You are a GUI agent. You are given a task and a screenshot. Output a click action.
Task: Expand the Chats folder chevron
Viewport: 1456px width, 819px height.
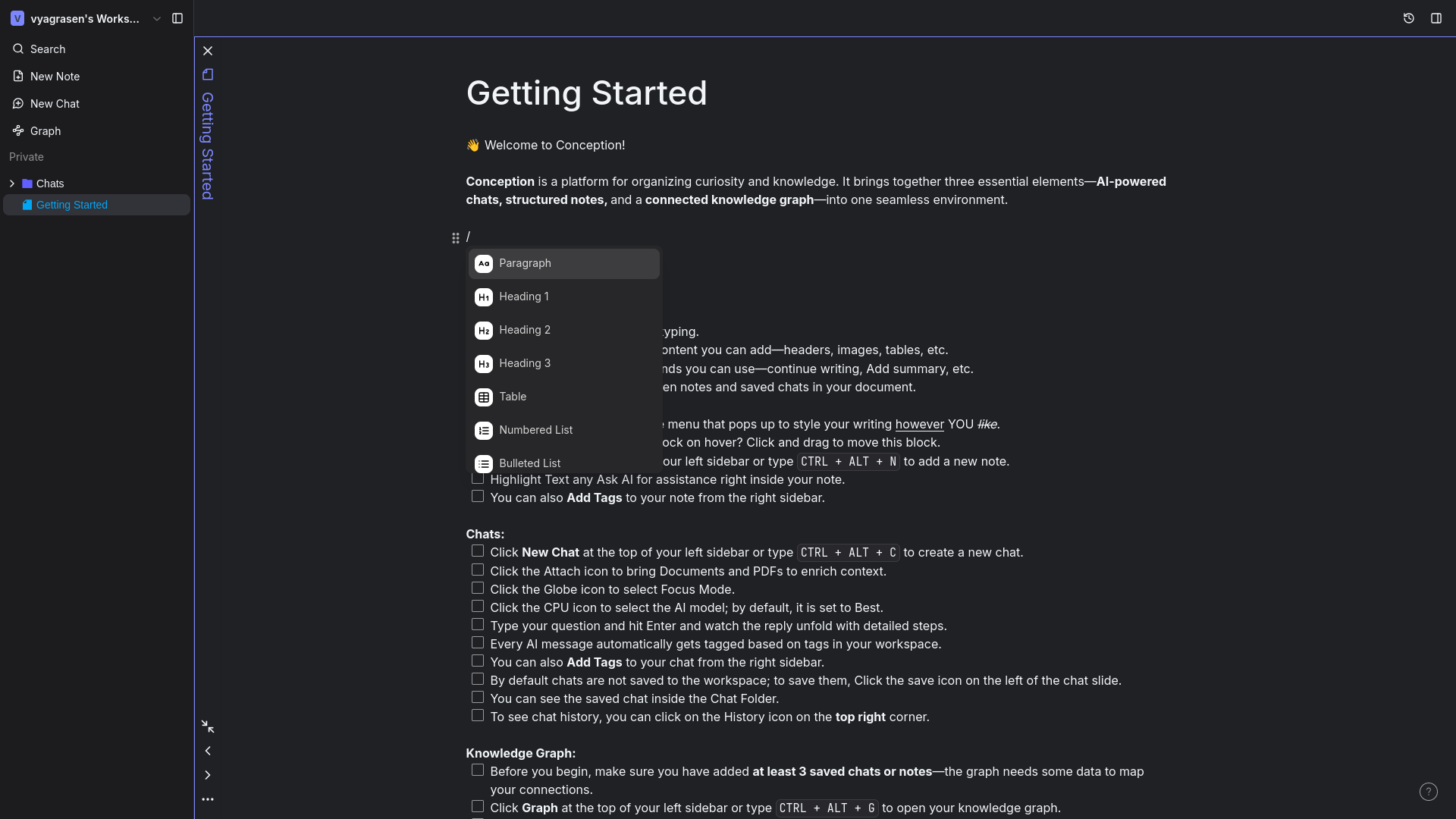(12, 184)
